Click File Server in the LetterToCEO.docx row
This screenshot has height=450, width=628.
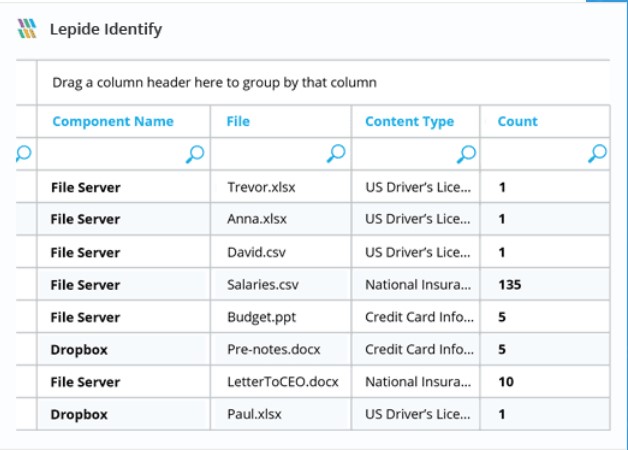pos(85,382)
